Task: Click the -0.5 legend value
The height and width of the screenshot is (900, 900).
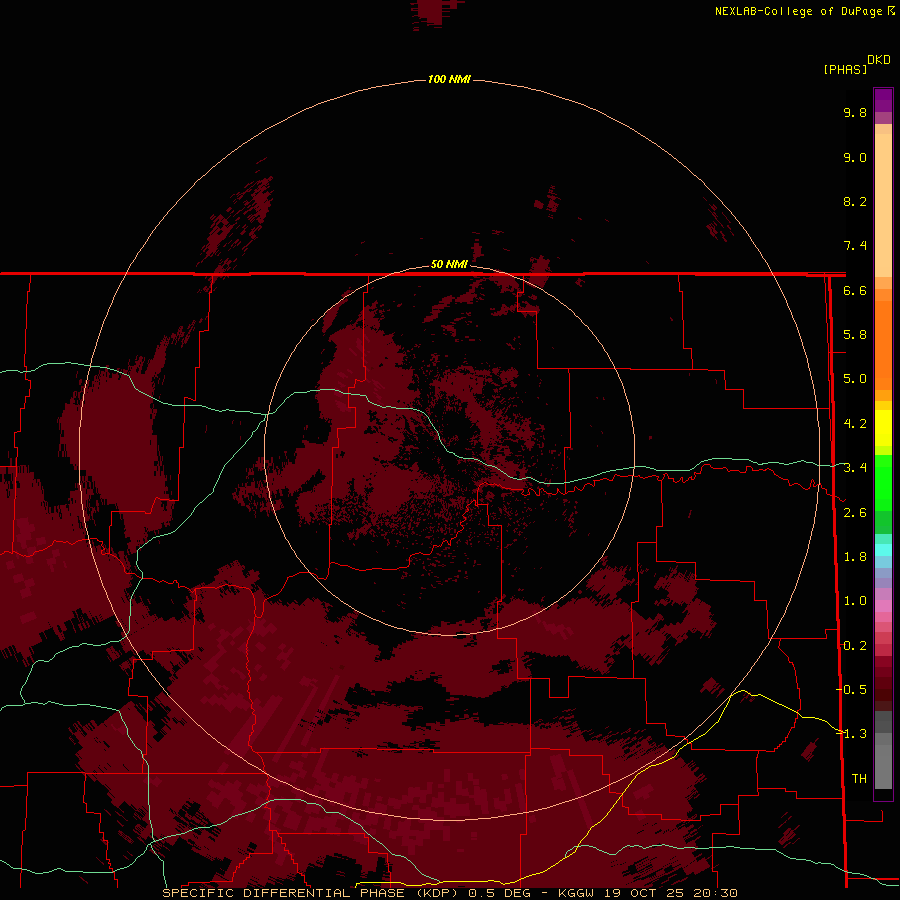Action: pyautogui.click(x=852, y=690)
